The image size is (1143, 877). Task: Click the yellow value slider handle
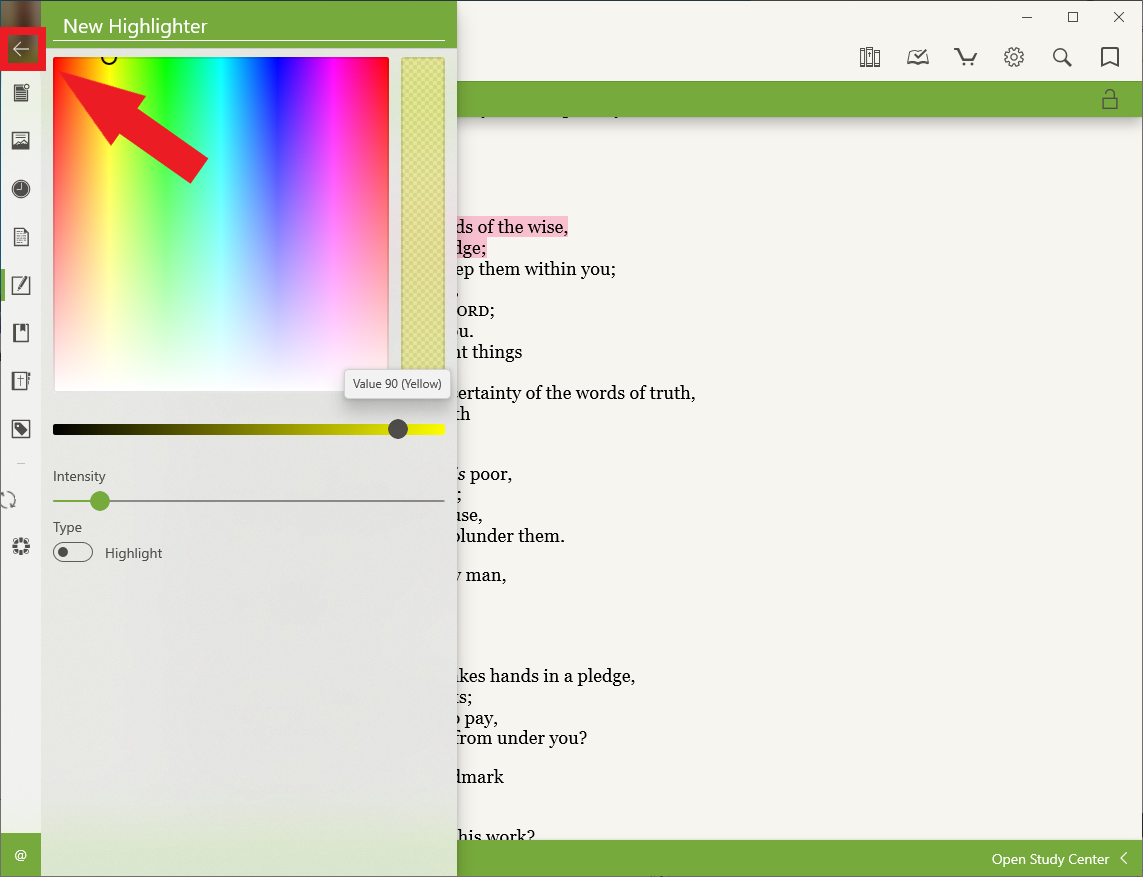[398, 429]
